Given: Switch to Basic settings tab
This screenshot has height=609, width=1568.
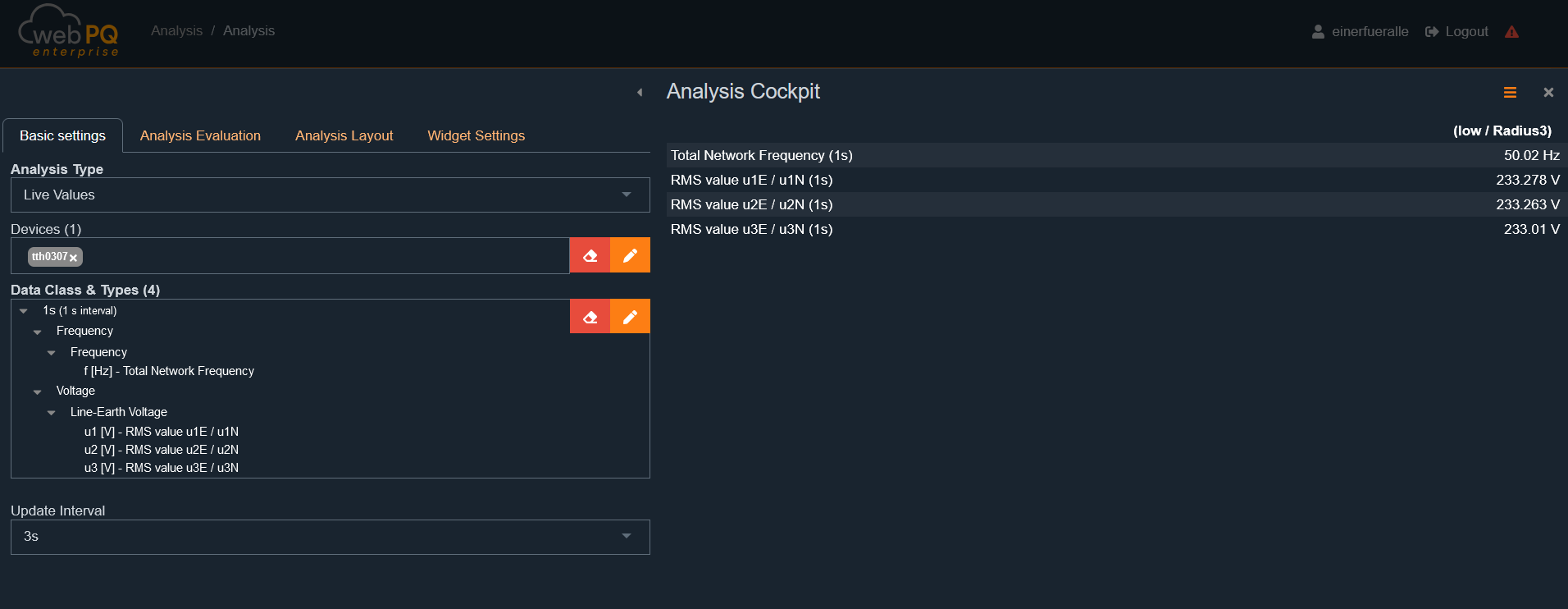Looking at the screenshot, I should [x=62, y=135].
